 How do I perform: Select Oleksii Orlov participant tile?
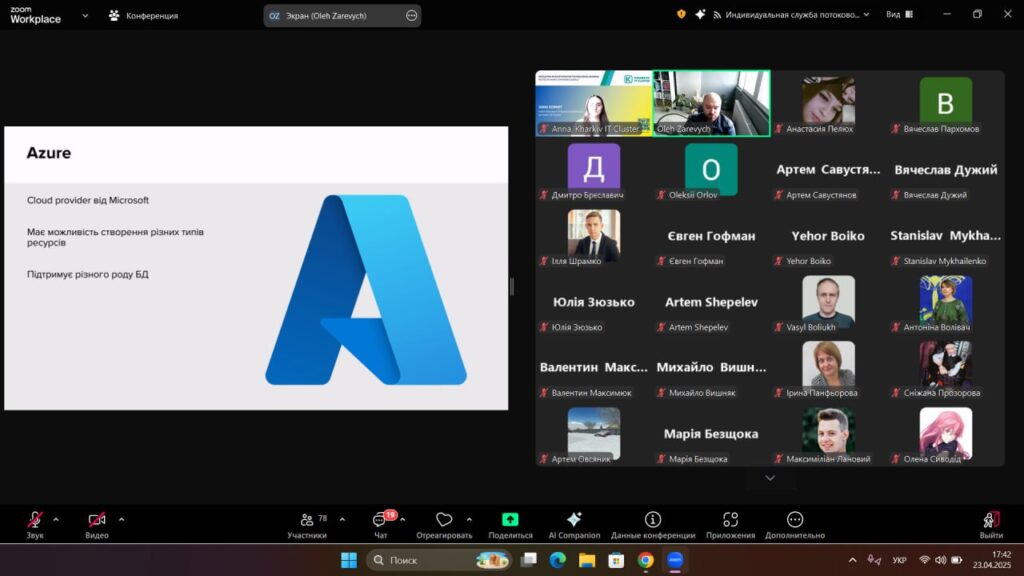(711, 170)
